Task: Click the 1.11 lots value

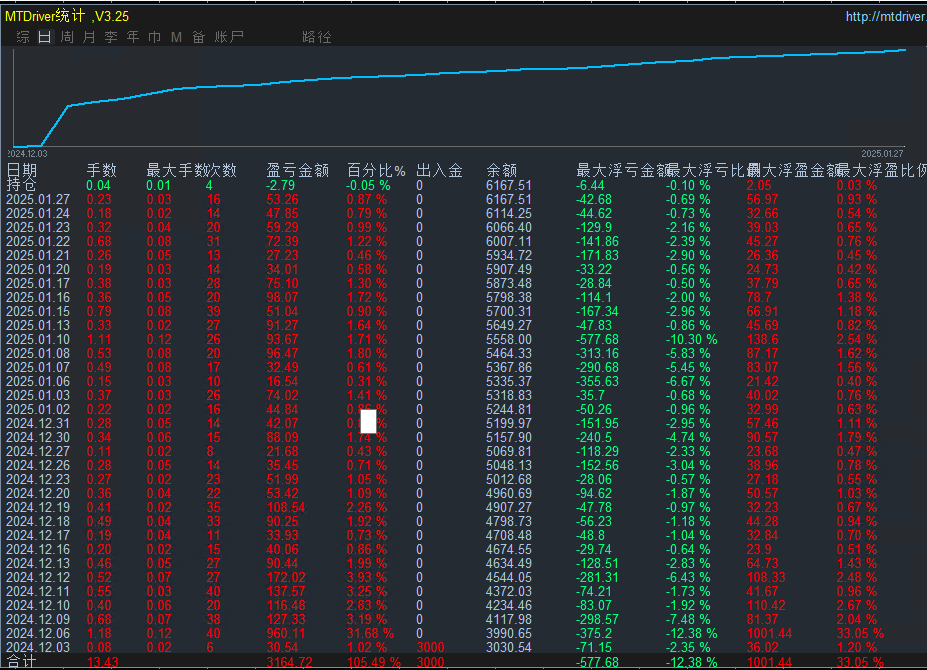Action: [99, 339]
